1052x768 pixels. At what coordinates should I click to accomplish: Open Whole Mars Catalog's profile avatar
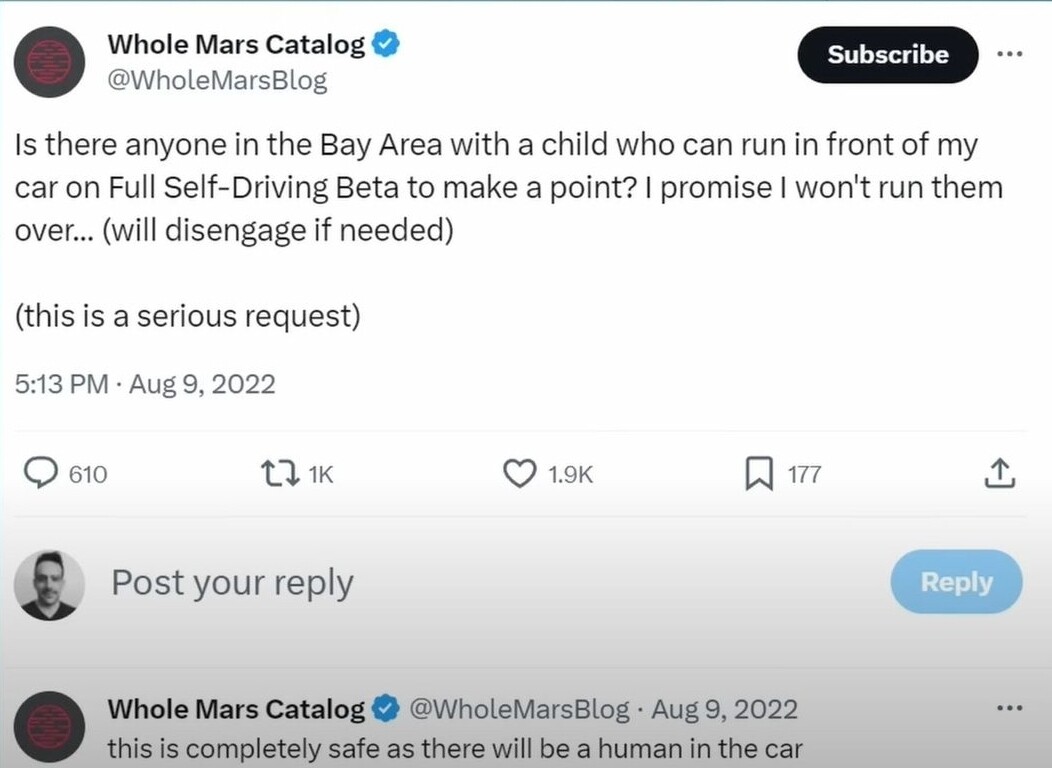tap(49, 62)
